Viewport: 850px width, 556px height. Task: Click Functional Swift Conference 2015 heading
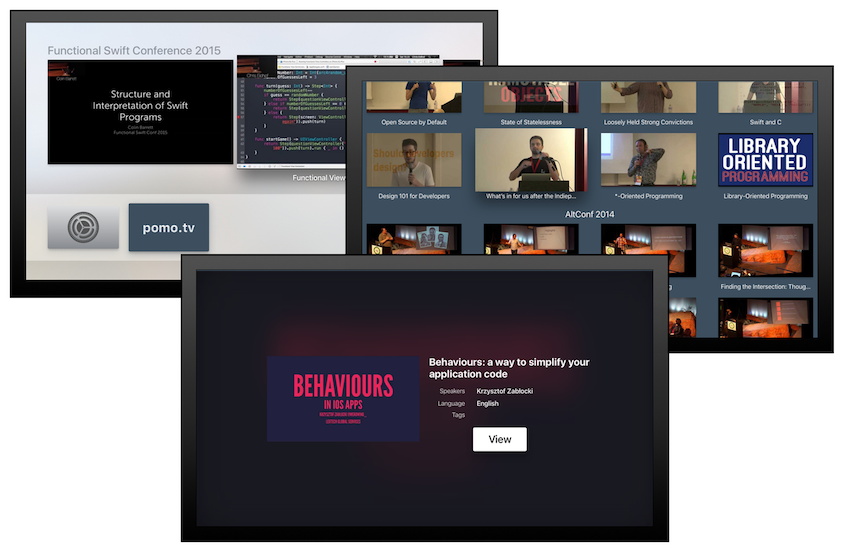point(134,50)
